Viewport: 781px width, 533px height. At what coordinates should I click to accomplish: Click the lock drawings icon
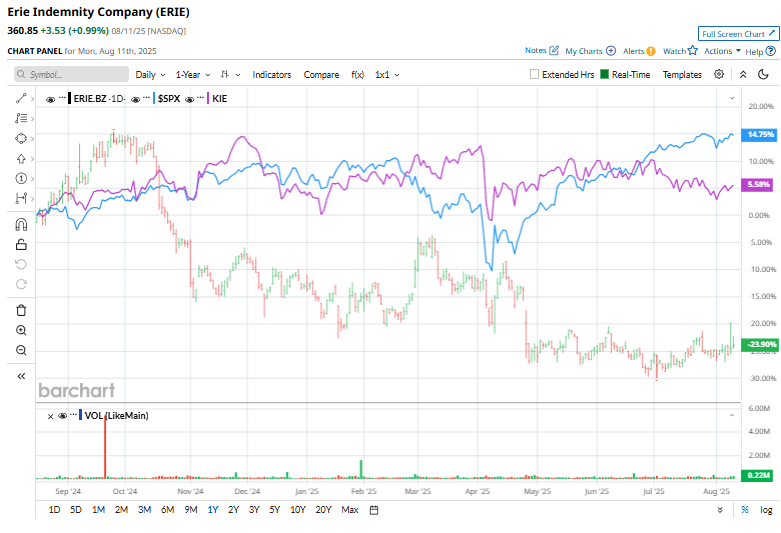tap(21, 245)
